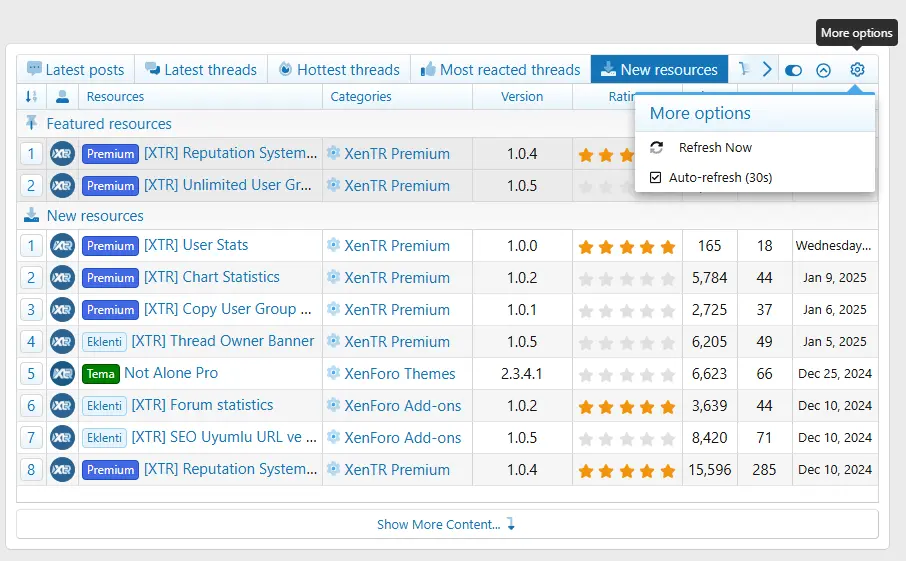The image size is (906, 561).
Task: Click the Dec 25, 2024 date cell
Action: 835,374
